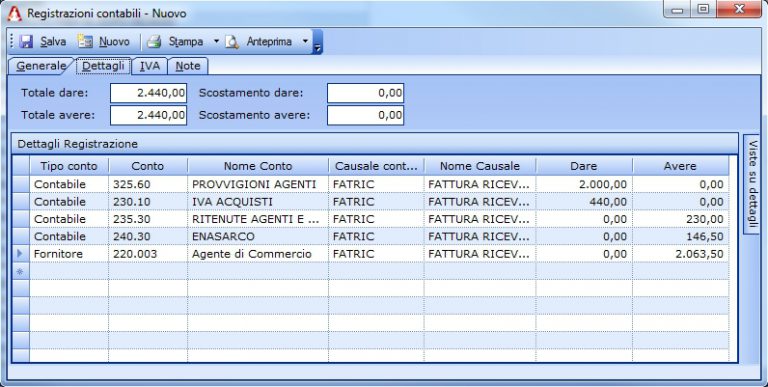Select the Agente di Commercio cell
768x387 pixels.
click(258, 254)
